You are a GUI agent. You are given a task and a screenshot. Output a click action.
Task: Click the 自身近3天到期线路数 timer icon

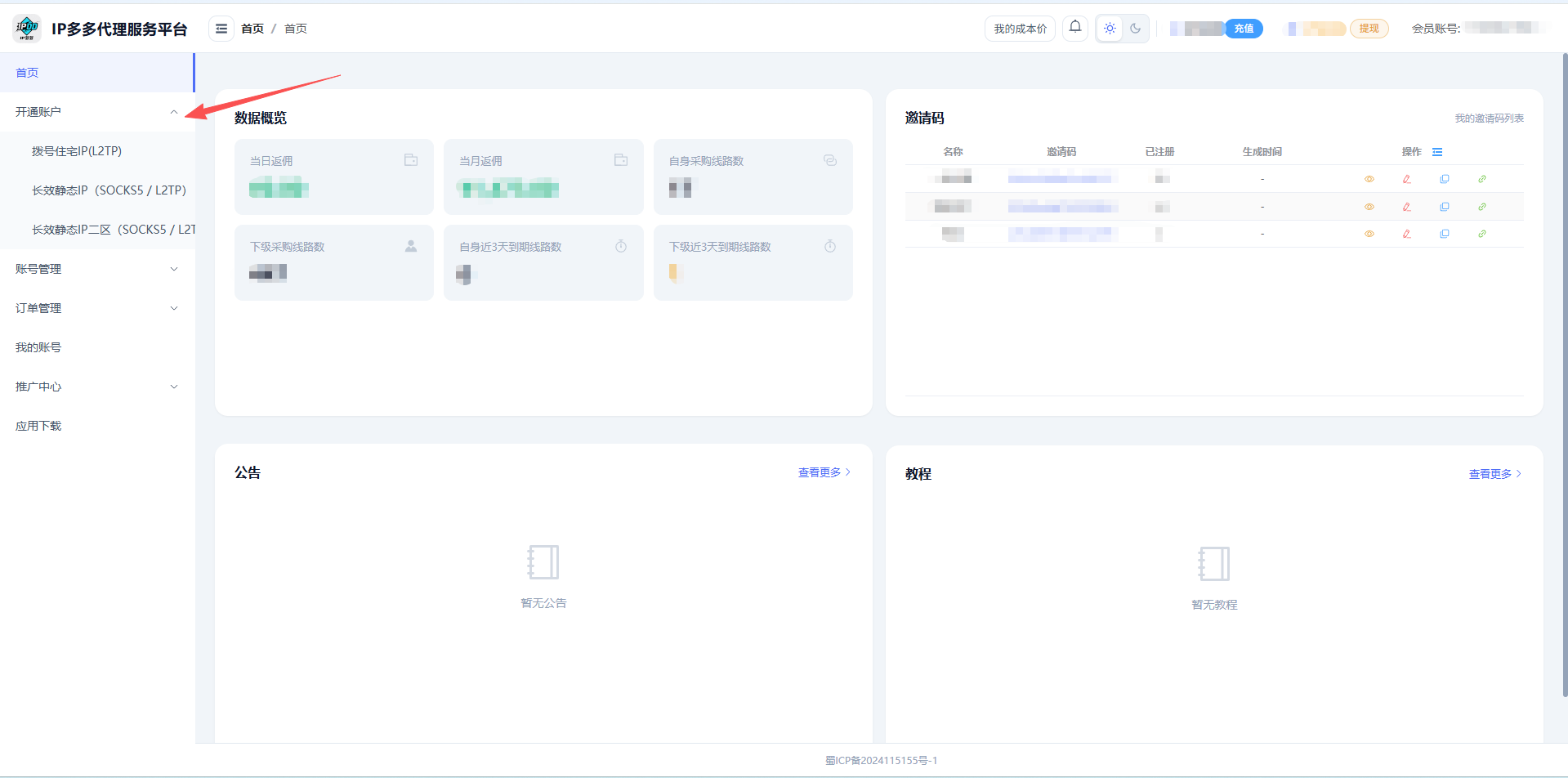[x=621, y=246]
